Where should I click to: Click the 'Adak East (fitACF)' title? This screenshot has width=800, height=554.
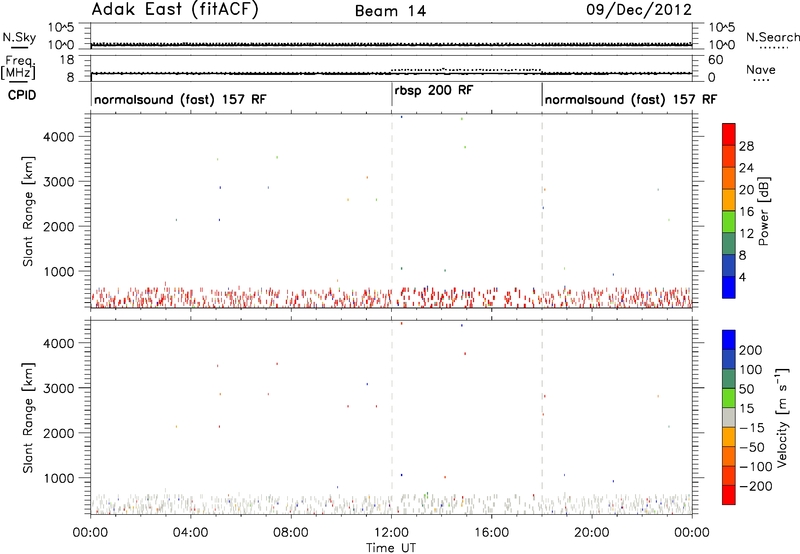click(x=175, y=10)
